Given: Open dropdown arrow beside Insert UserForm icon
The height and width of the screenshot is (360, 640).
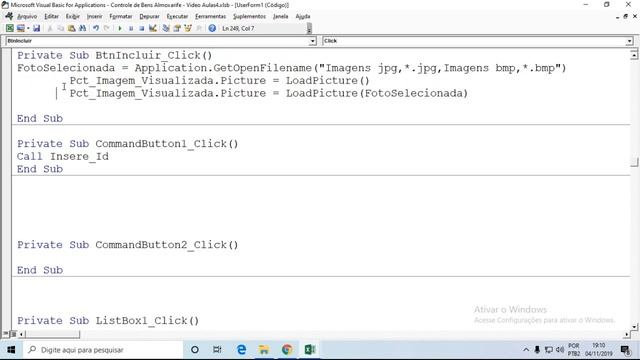Looking at the screenshot, I should pos(28,28).
